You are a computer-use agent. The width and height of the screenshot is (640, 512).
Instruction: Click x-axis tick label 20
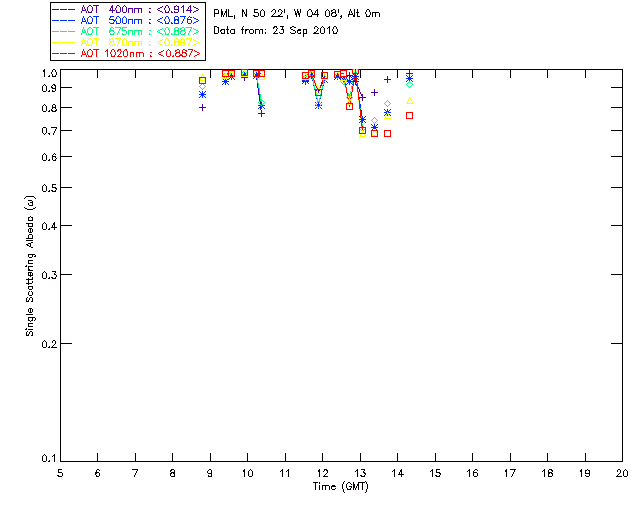(622, 473)
